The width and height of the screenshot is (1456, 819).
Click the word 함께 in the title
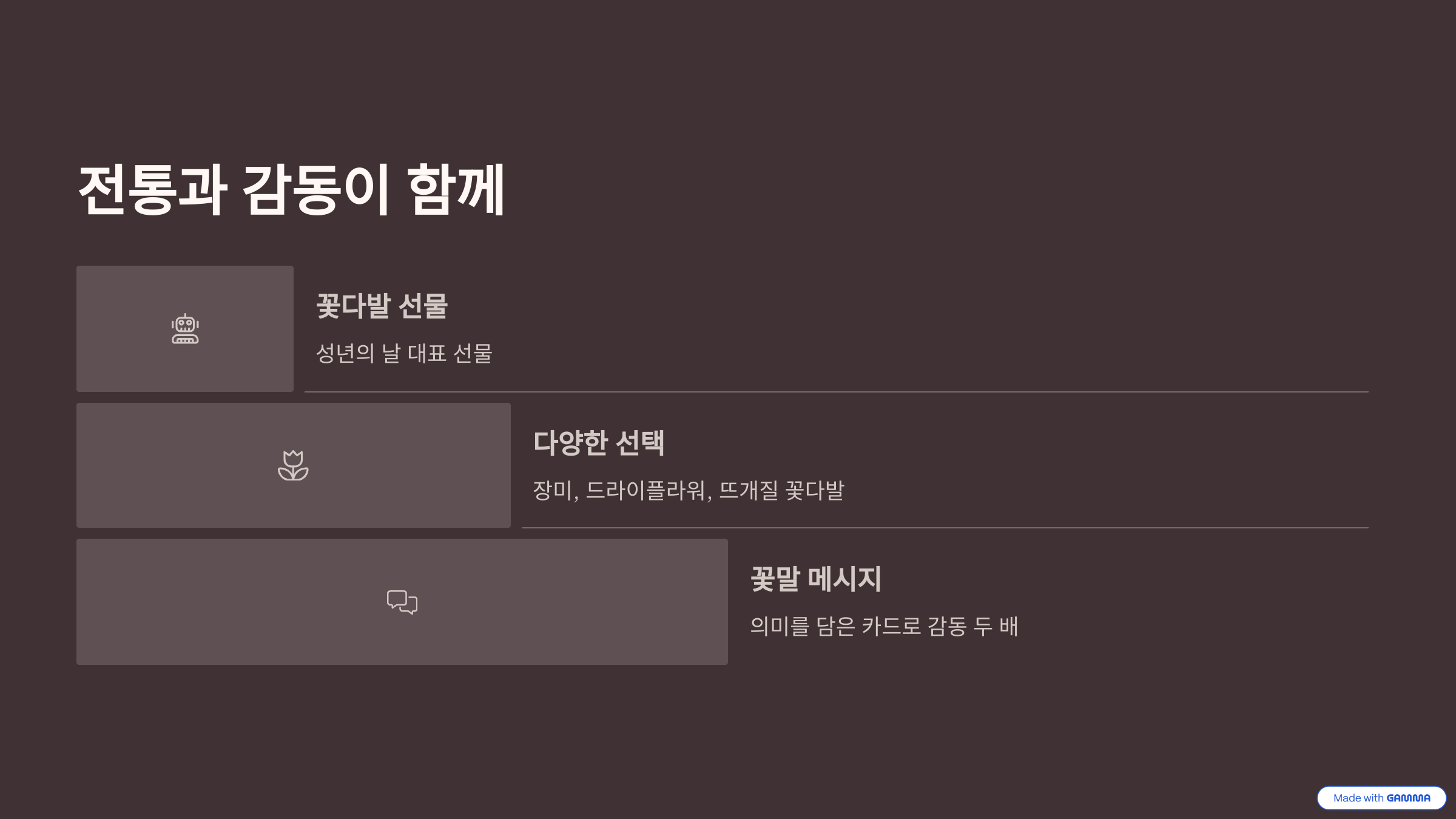(x=456, y=189)
